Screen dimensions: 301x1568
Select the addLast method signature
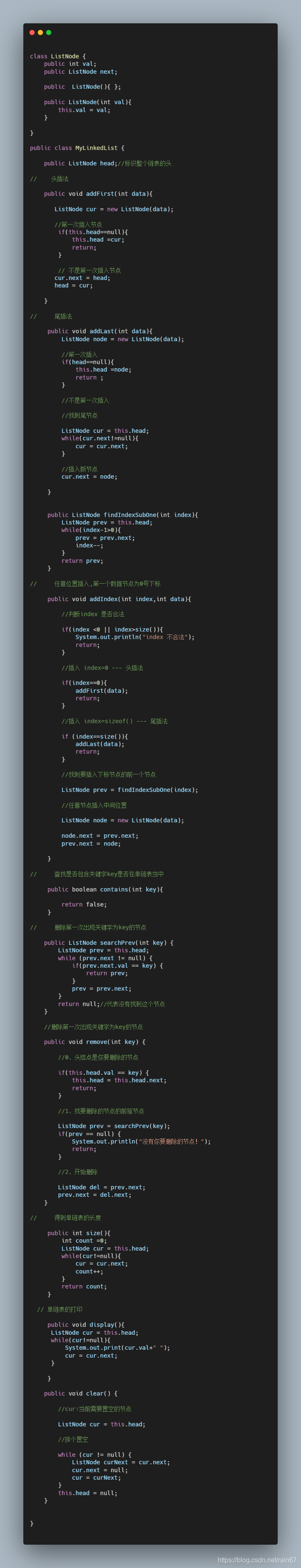[100, 331]
